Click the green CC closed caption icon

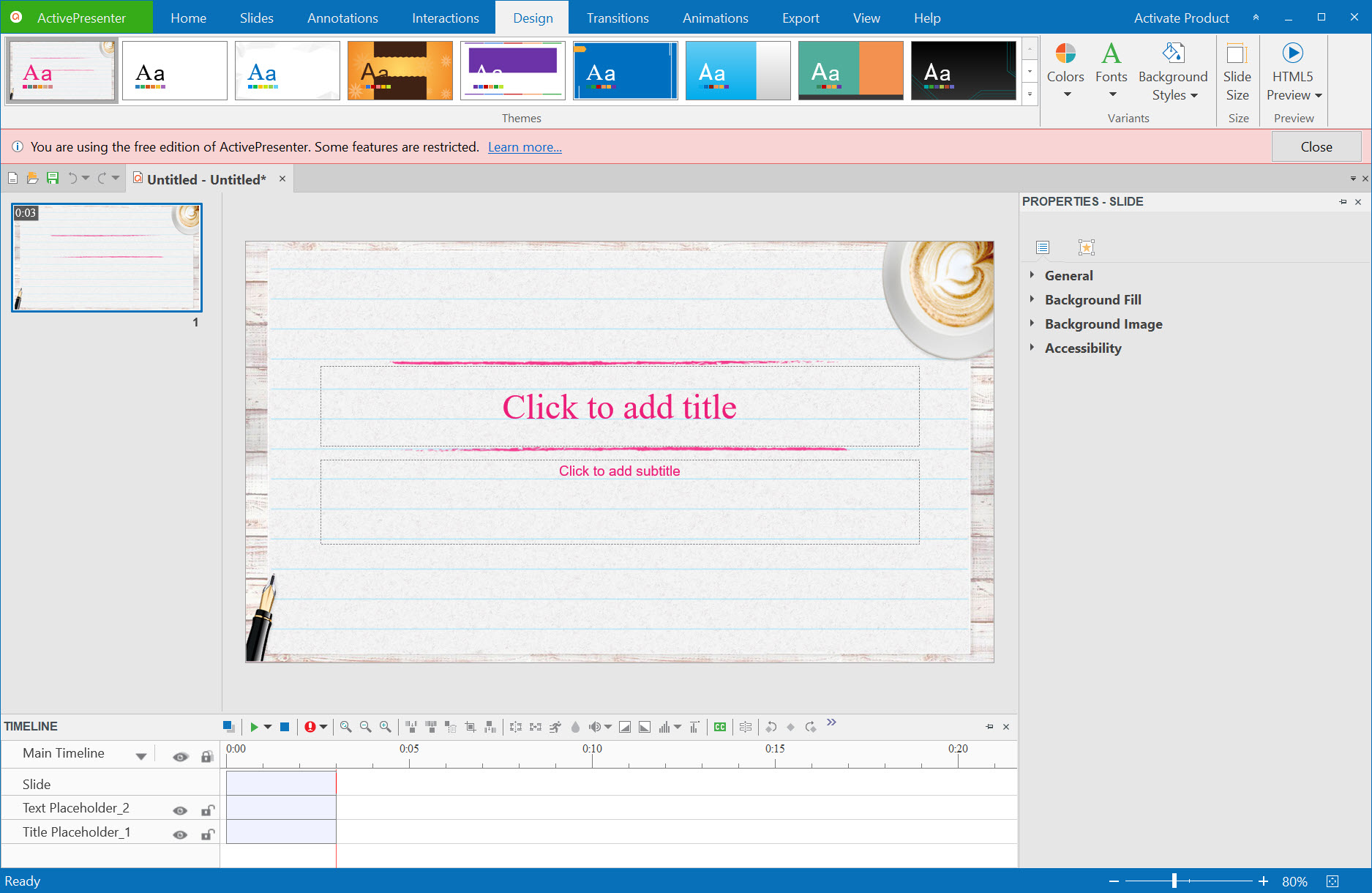[720, 727]
